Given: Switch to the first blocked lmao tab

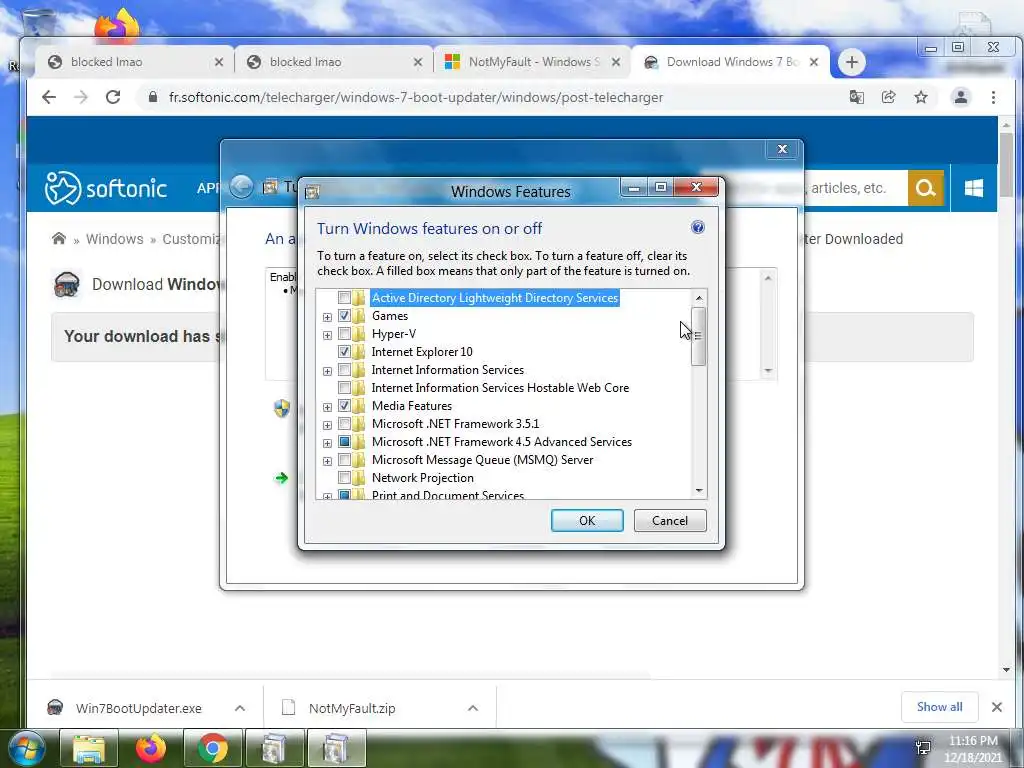Looking at the screenshot, I should click(x=133, y=62).
